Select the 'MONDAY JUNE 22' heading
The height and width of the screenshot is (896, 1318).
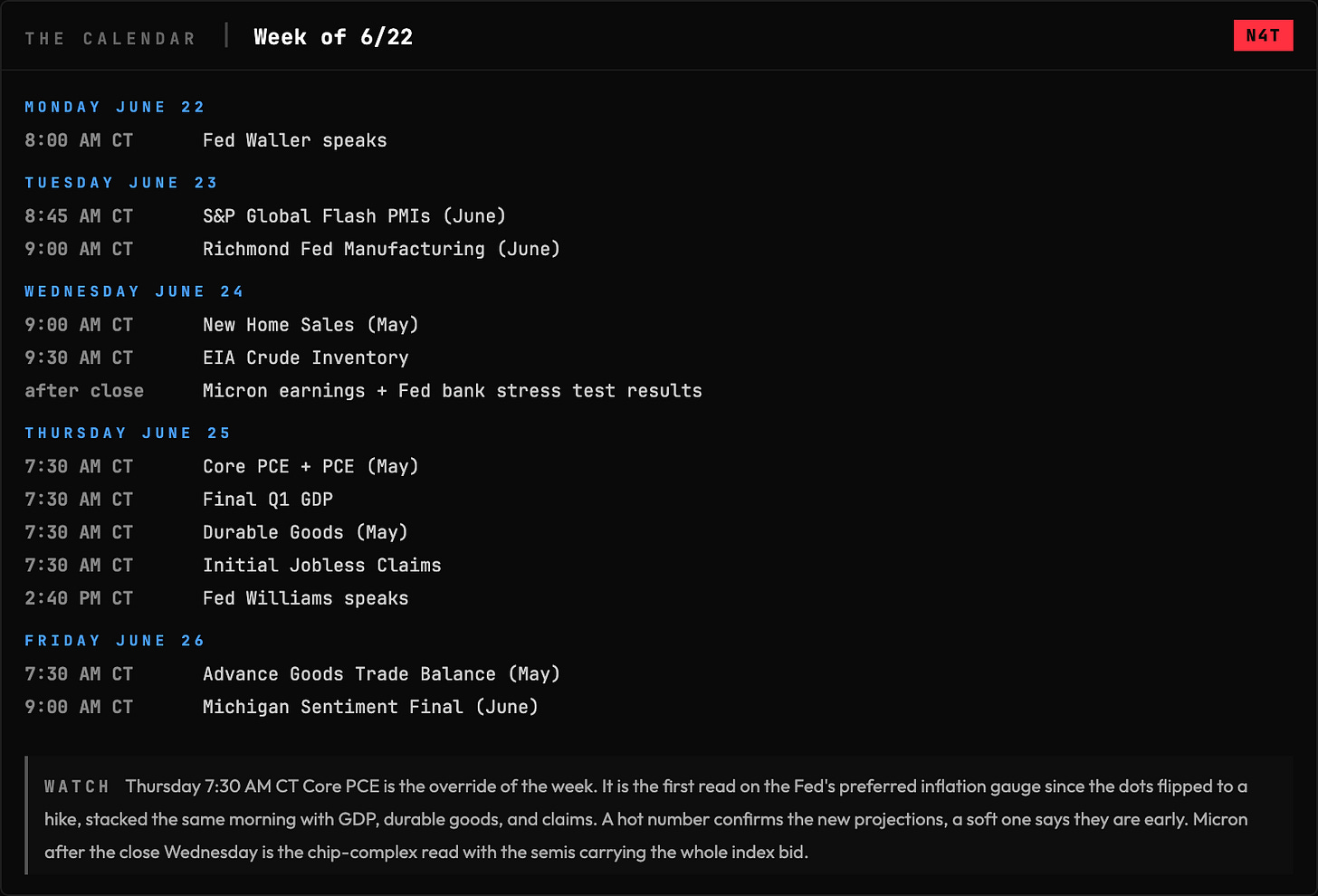tap(115, 107)
